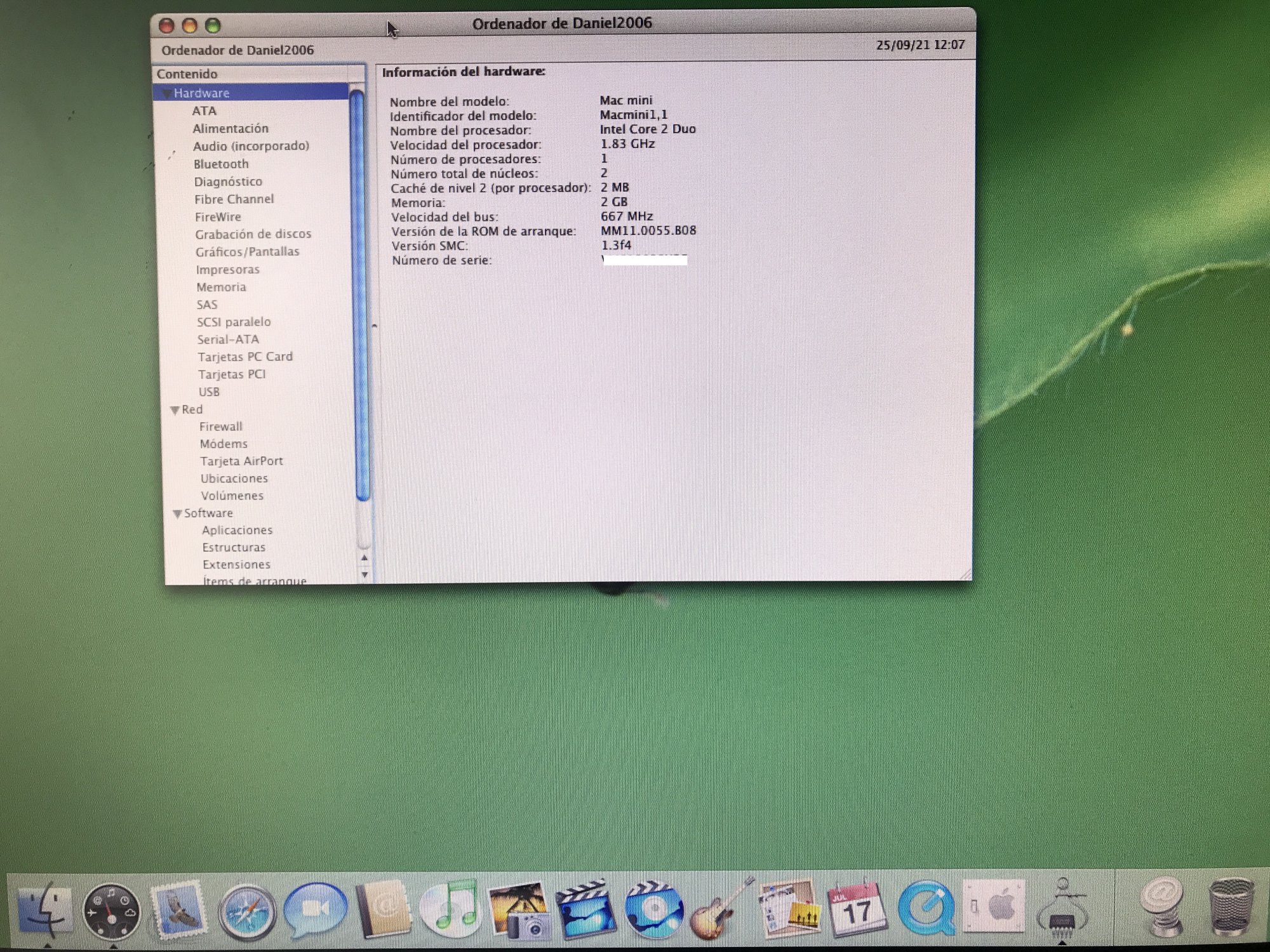Select Tarjeta AirPort under Red

coord(241,461)
